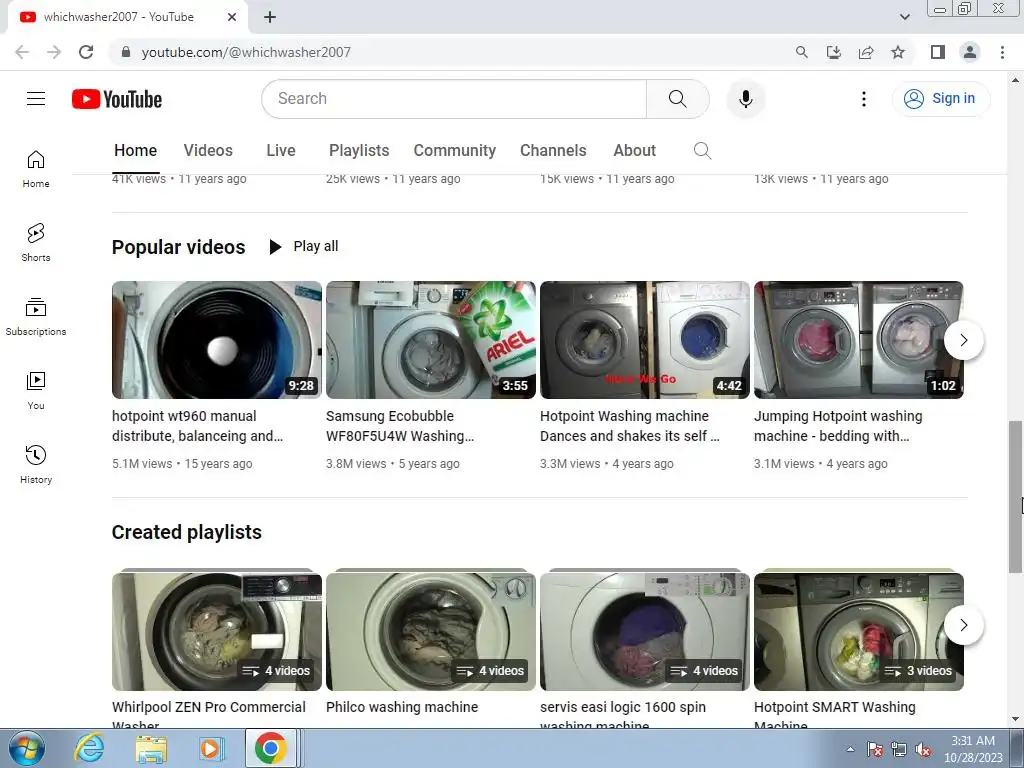Click in the YouTube search field
The width and height of the screenshot is (1024, 768).
454,99
